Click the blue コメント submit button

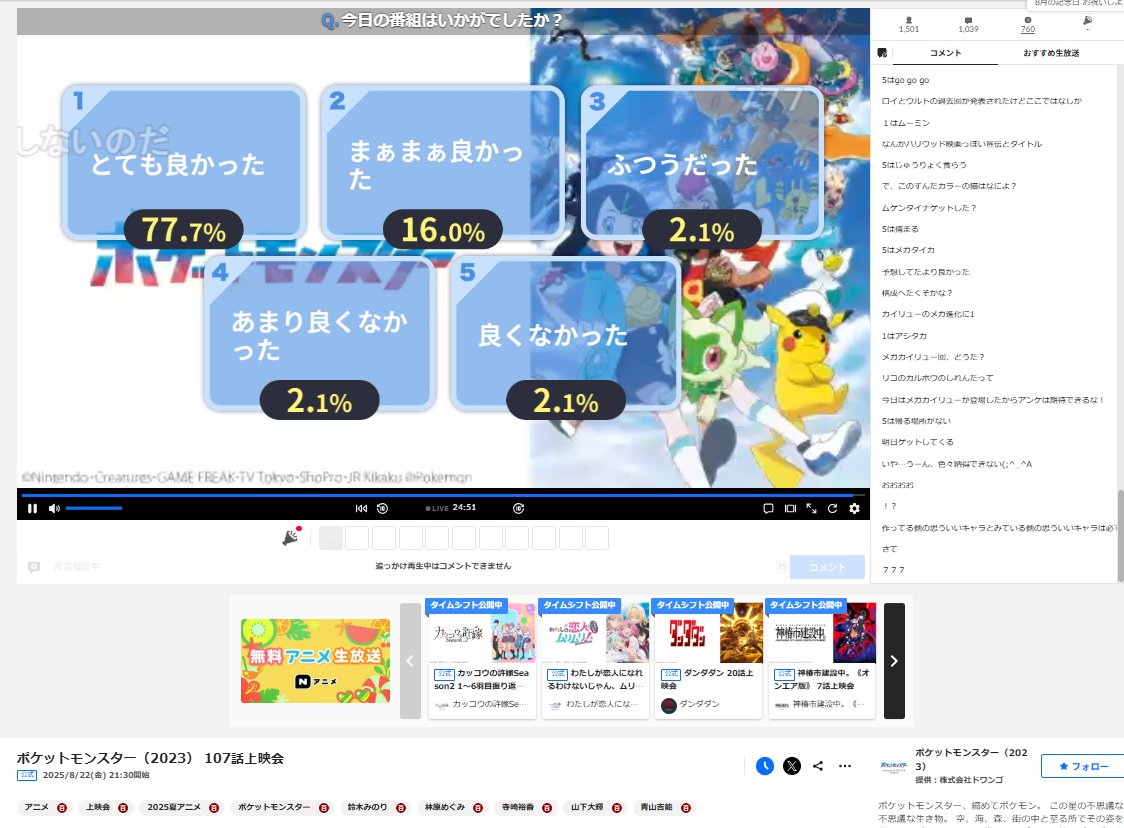pos(827,567)
